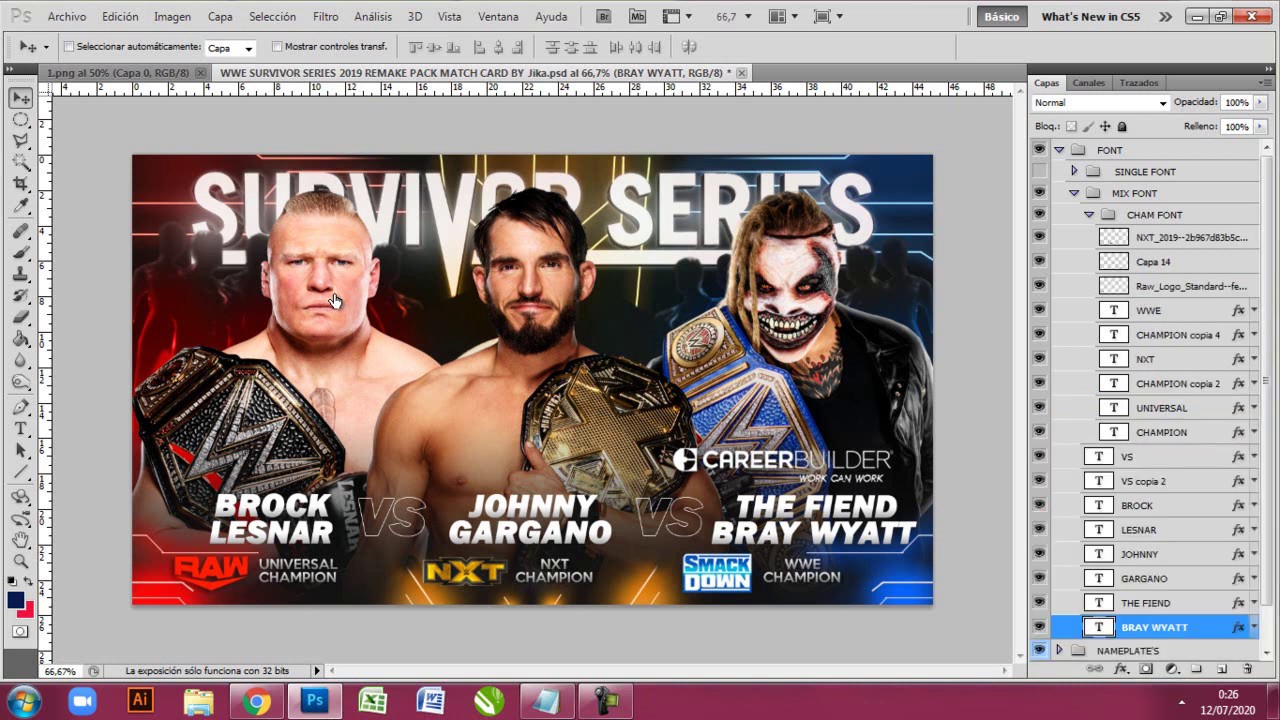
Task: Create a new layer icon
Action: pyautogui.click(x=1222, y=668)
